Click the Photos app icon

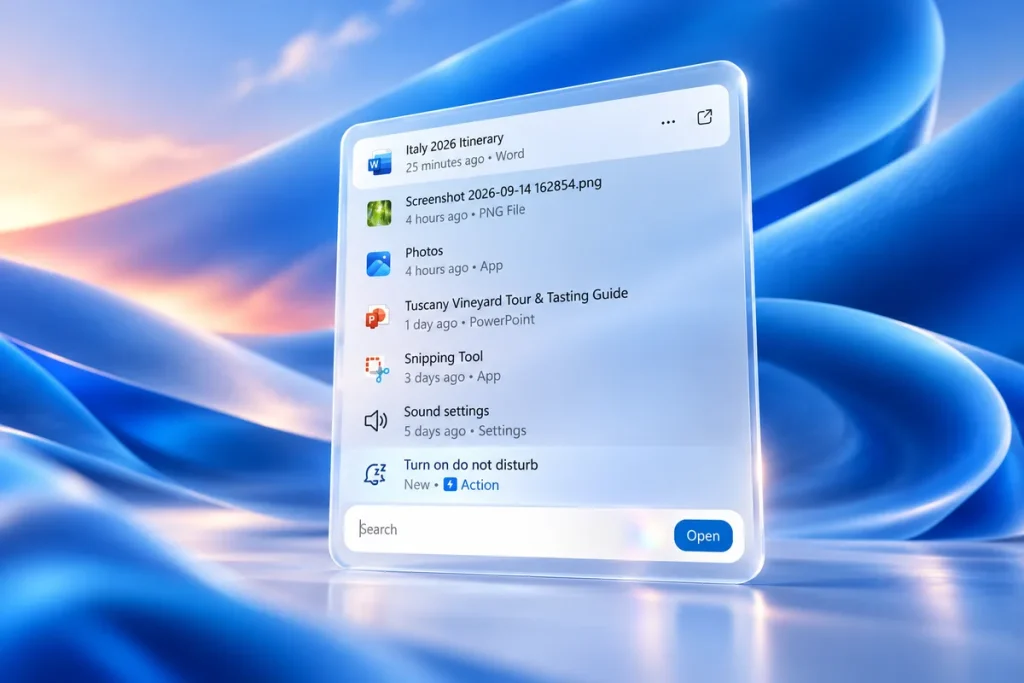click(x=378, y=264)
